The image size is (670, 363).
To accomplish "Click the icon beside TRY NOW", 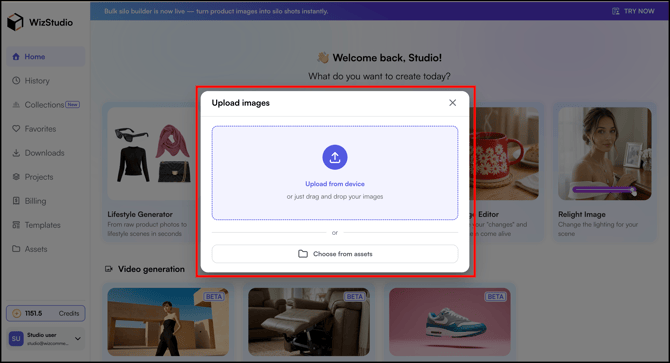I will (x=616, y=11).
